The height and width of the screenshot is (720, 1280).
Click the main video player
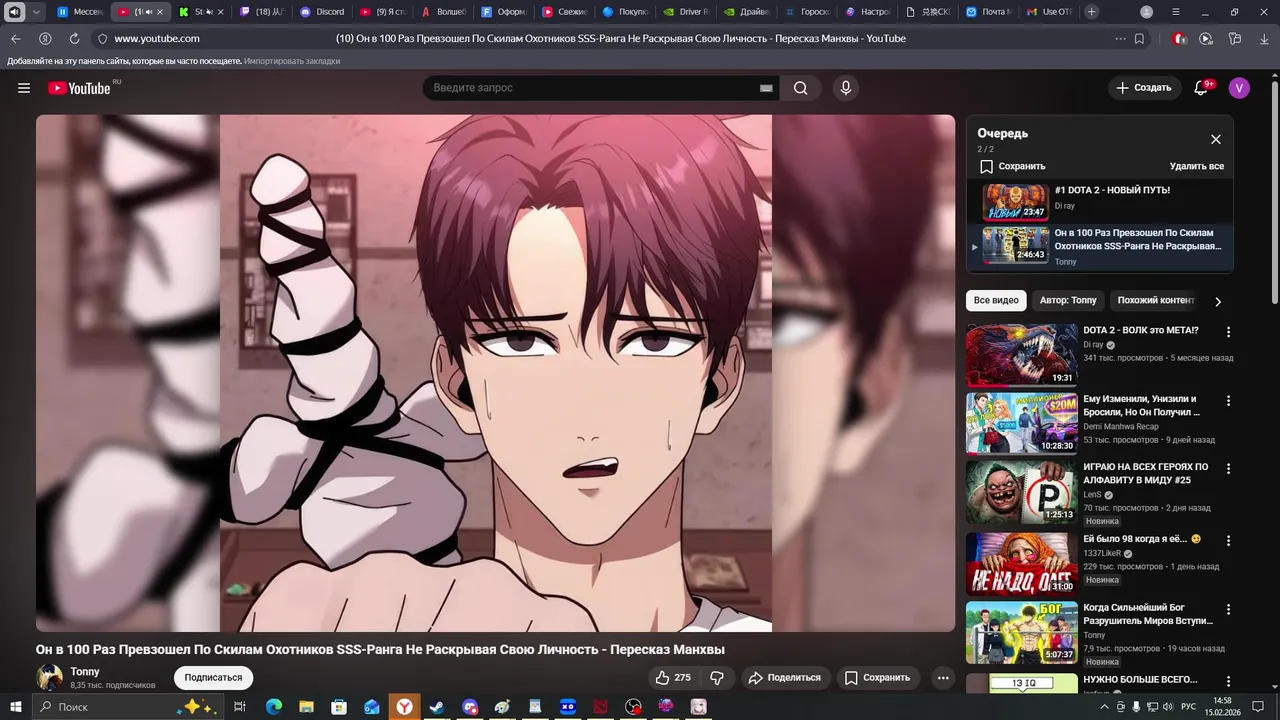coord(495,373)
